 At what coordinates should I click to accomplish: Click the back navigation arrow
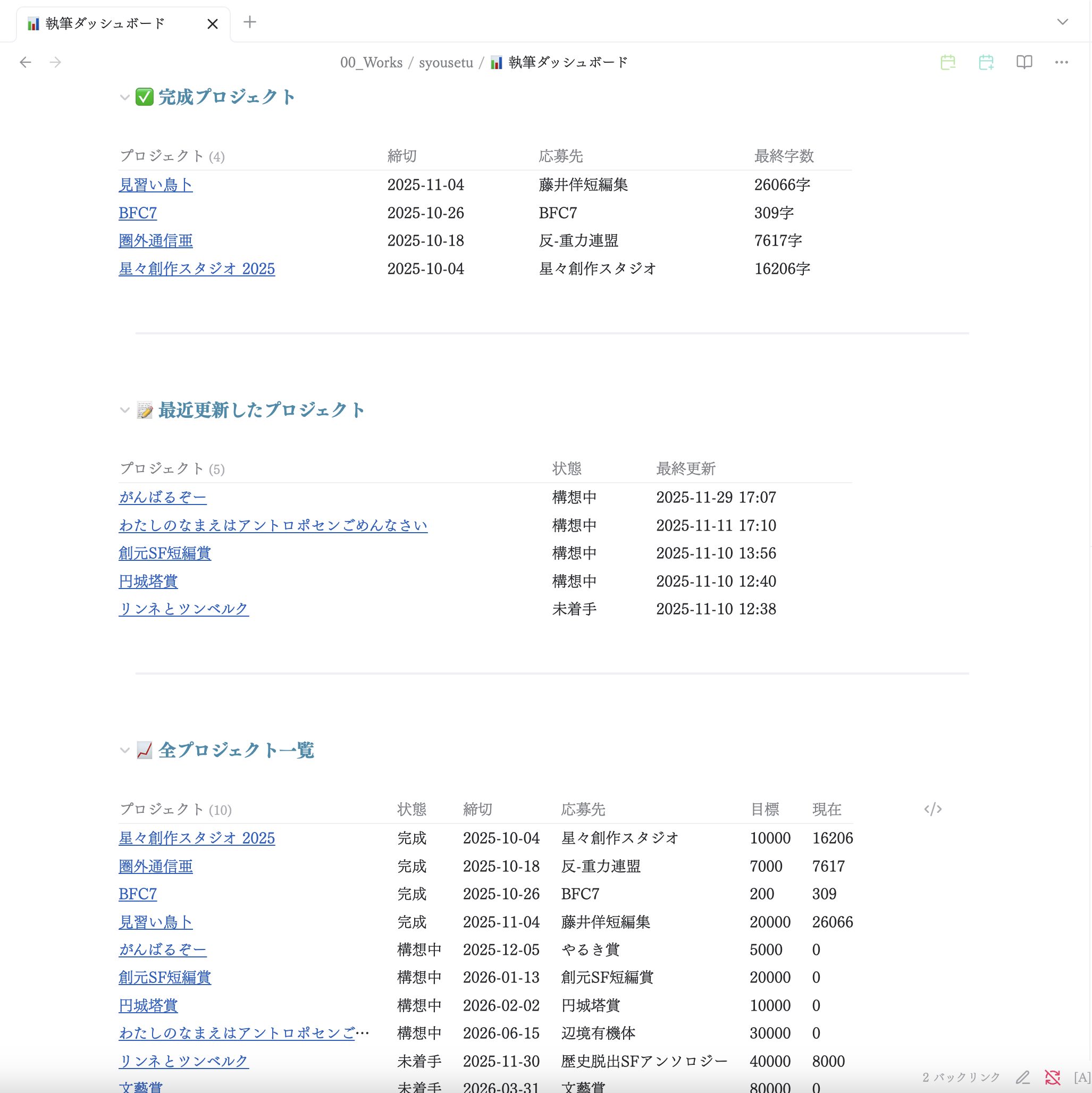[x=25, y=62]
